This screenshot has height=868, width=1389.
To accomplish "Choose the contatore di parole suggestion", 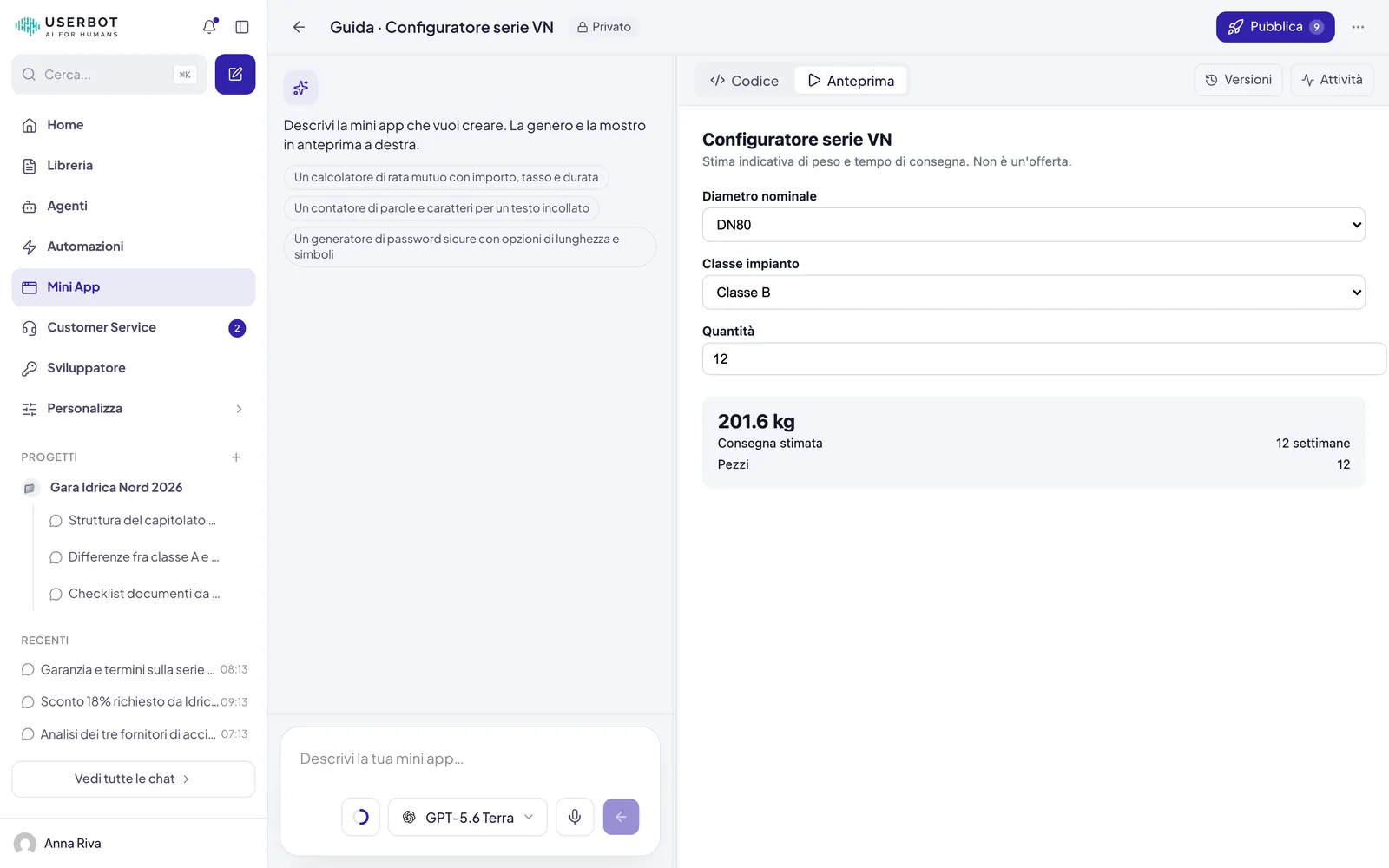I will 442,208.
